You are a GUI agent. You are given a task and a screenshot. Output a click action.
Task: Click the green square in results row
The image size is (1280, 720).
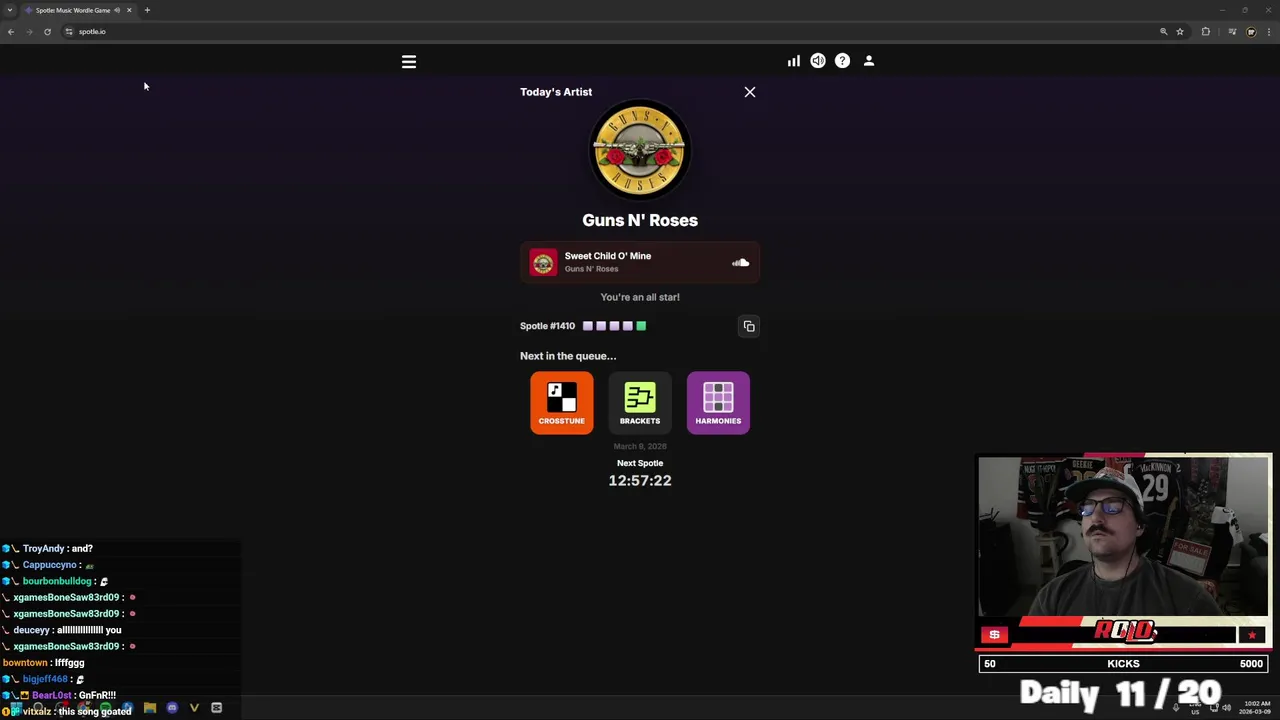[641, 326]
